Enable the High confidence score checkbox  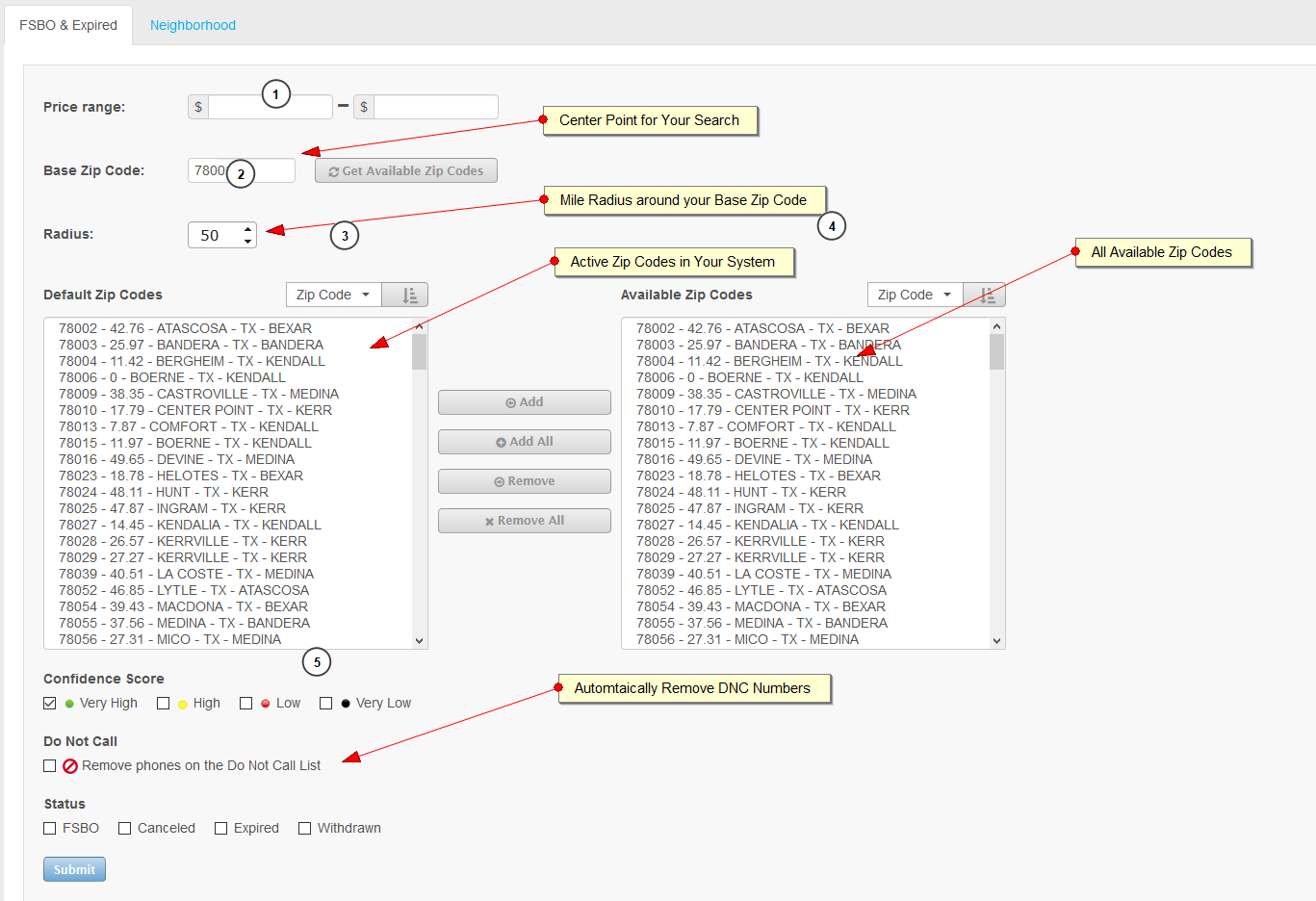tap(164, 704)
